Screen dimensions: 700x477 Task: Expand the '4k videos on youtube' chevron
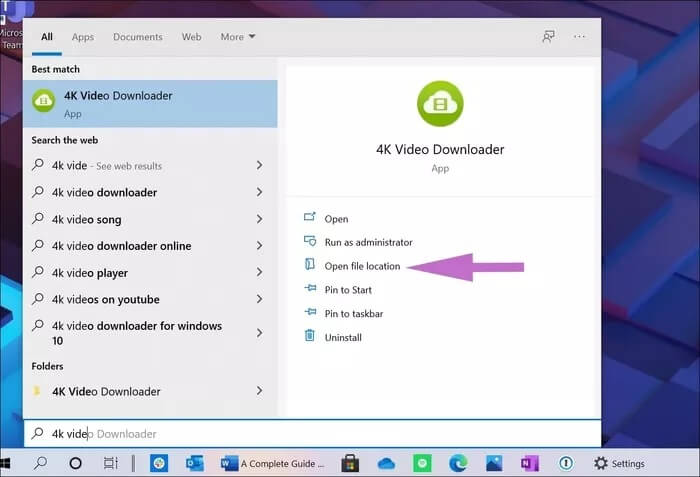[259, 299]
